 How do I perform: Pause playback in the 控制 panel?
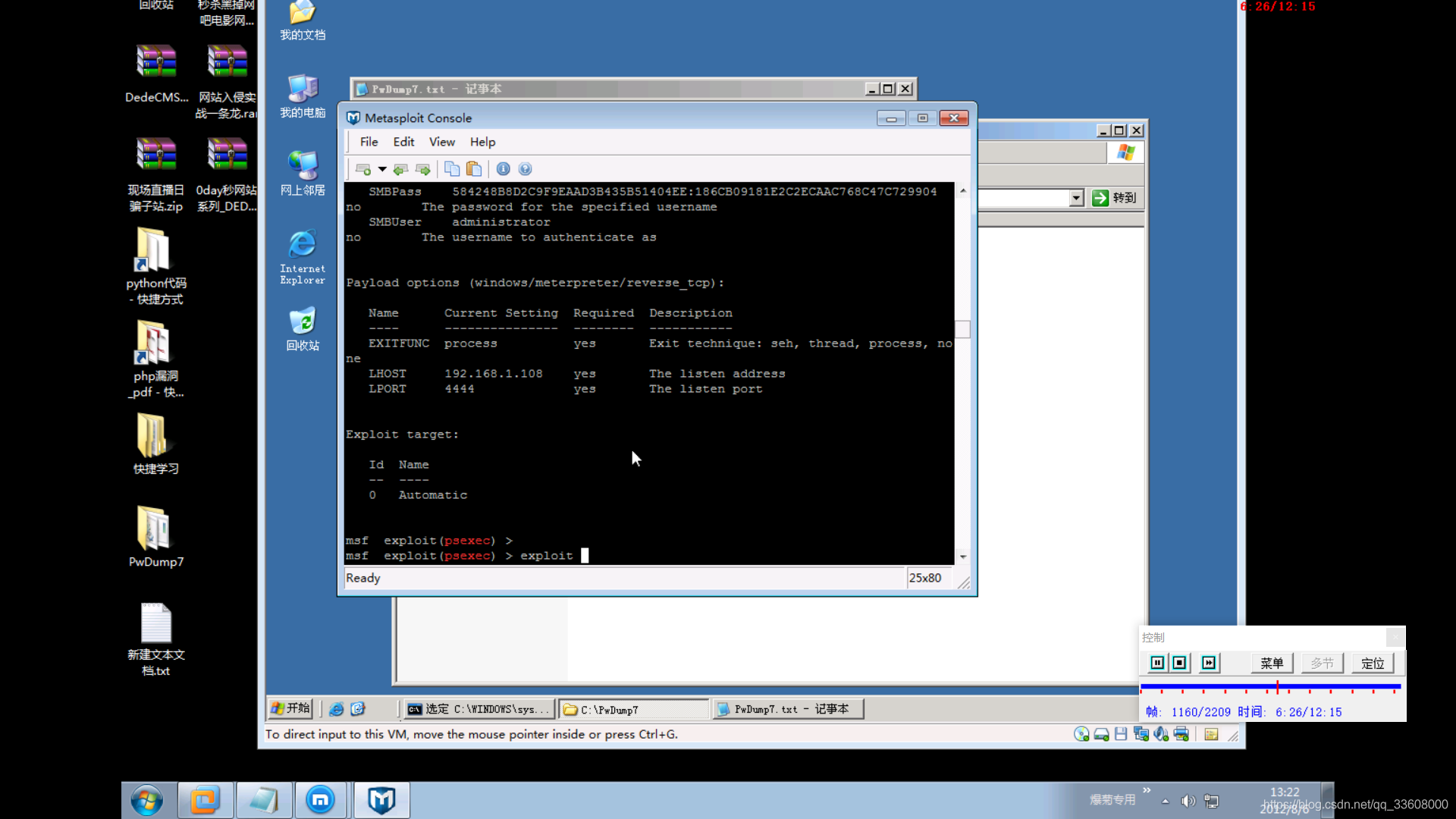(x=1157, y=663)
